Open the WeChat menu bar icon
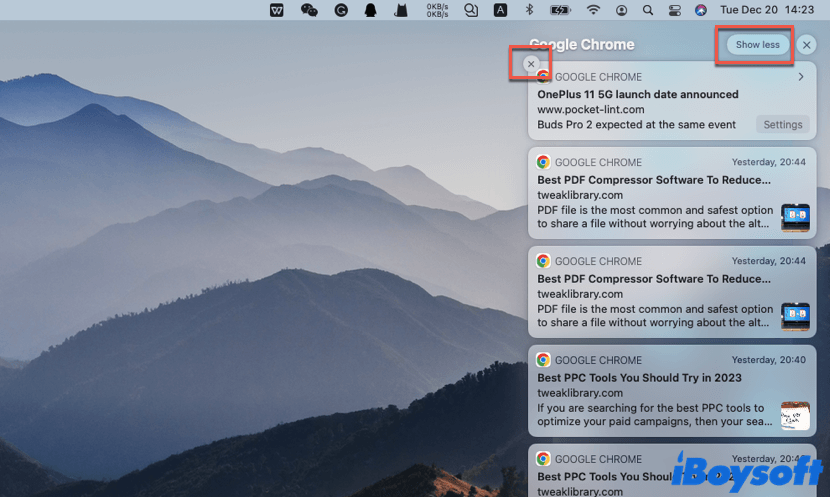 click(x=309, y=10)
